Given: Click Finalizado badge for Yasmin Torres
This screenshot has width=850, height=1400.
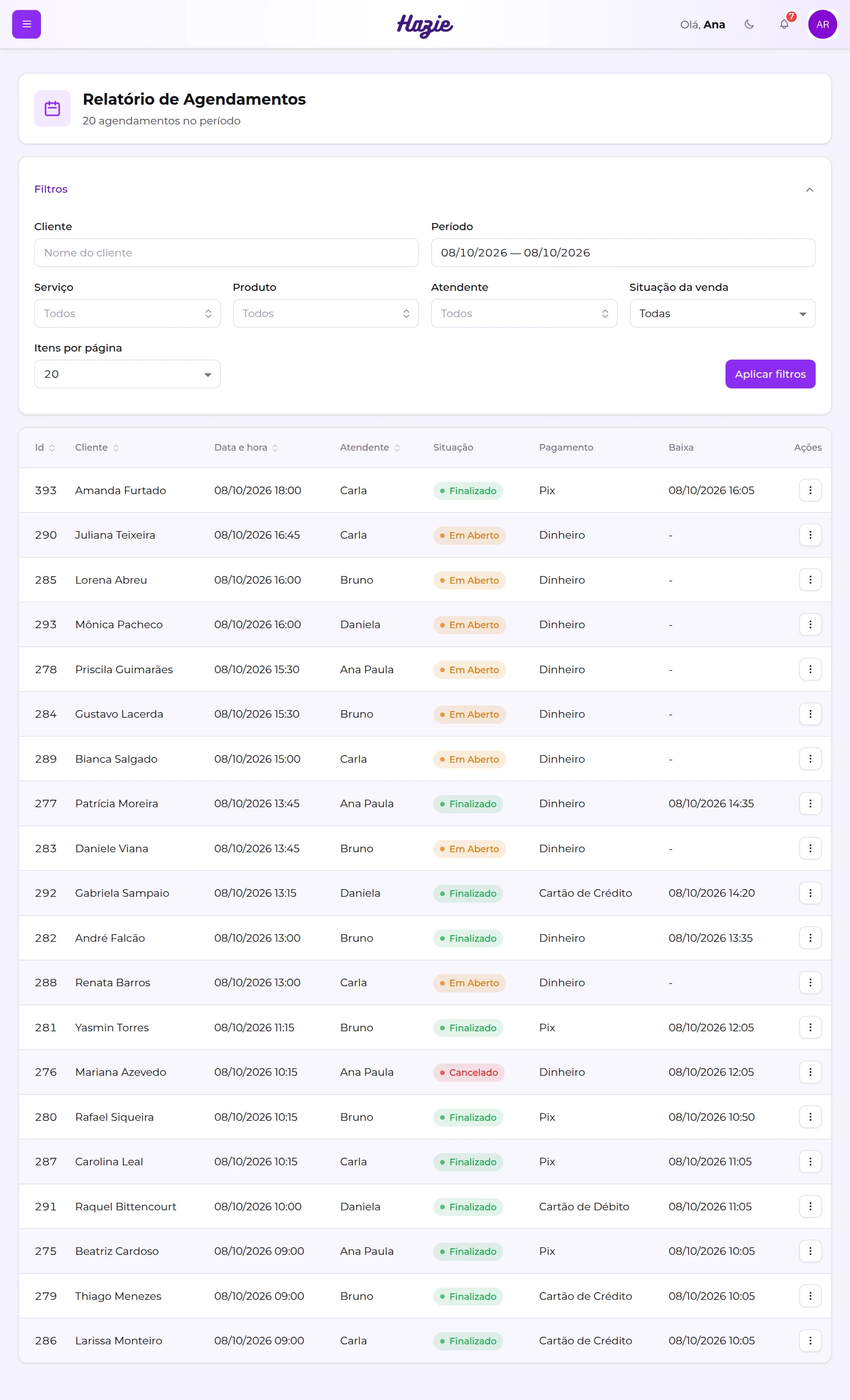Looking at the screenshot, I should pyautogui.click(x=468, y=1028).
